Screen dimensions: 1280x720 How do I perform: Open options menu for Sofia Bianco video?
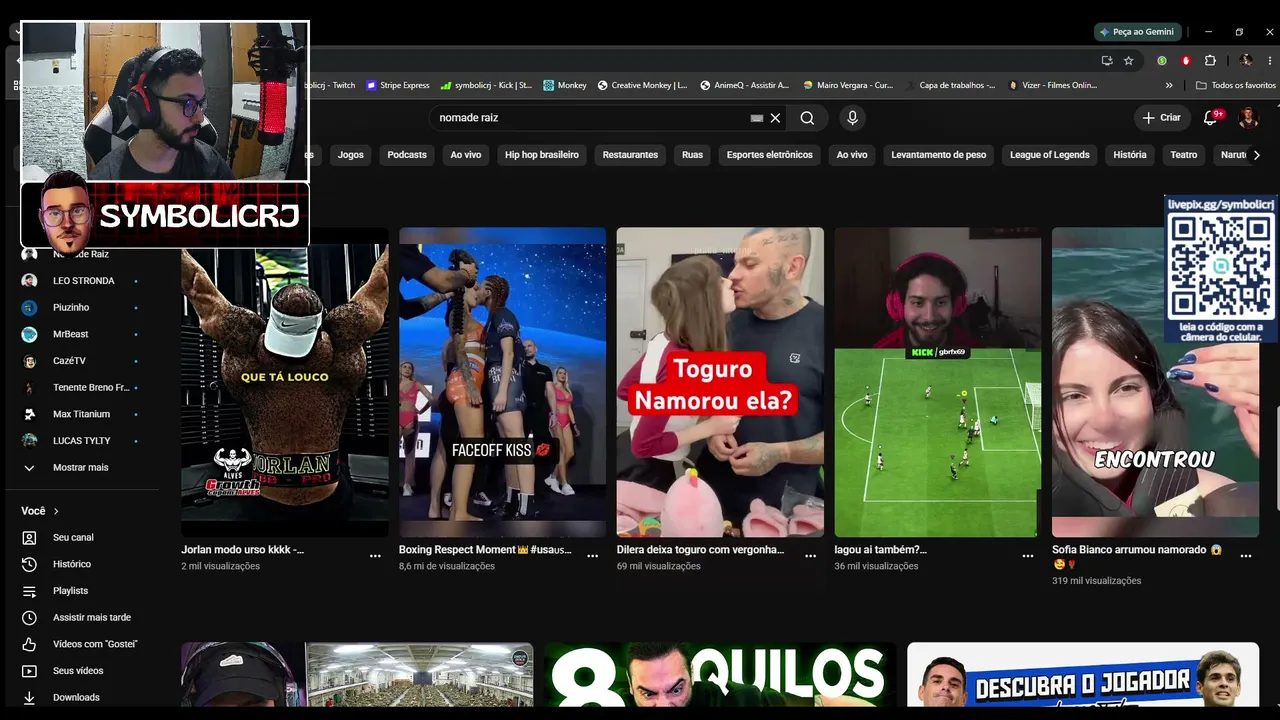click(1246, 556)
